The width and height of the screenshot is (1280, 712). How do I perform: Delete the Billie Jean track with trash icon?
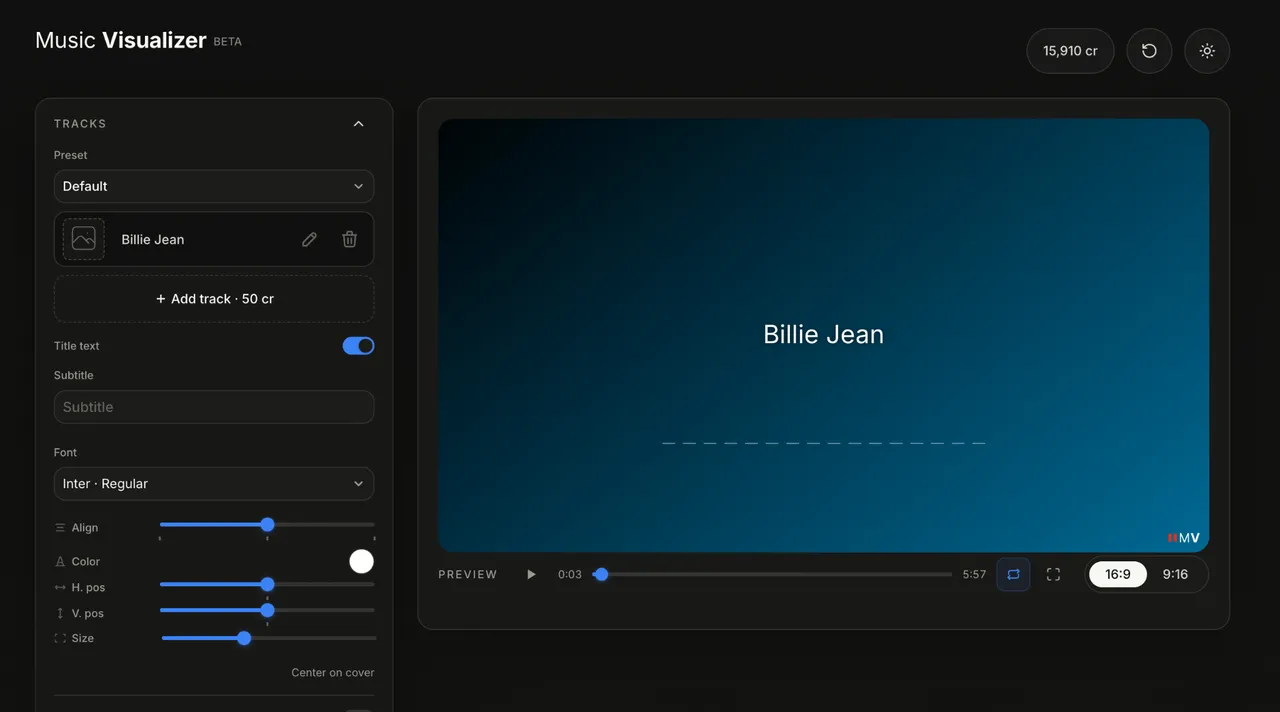349,239
